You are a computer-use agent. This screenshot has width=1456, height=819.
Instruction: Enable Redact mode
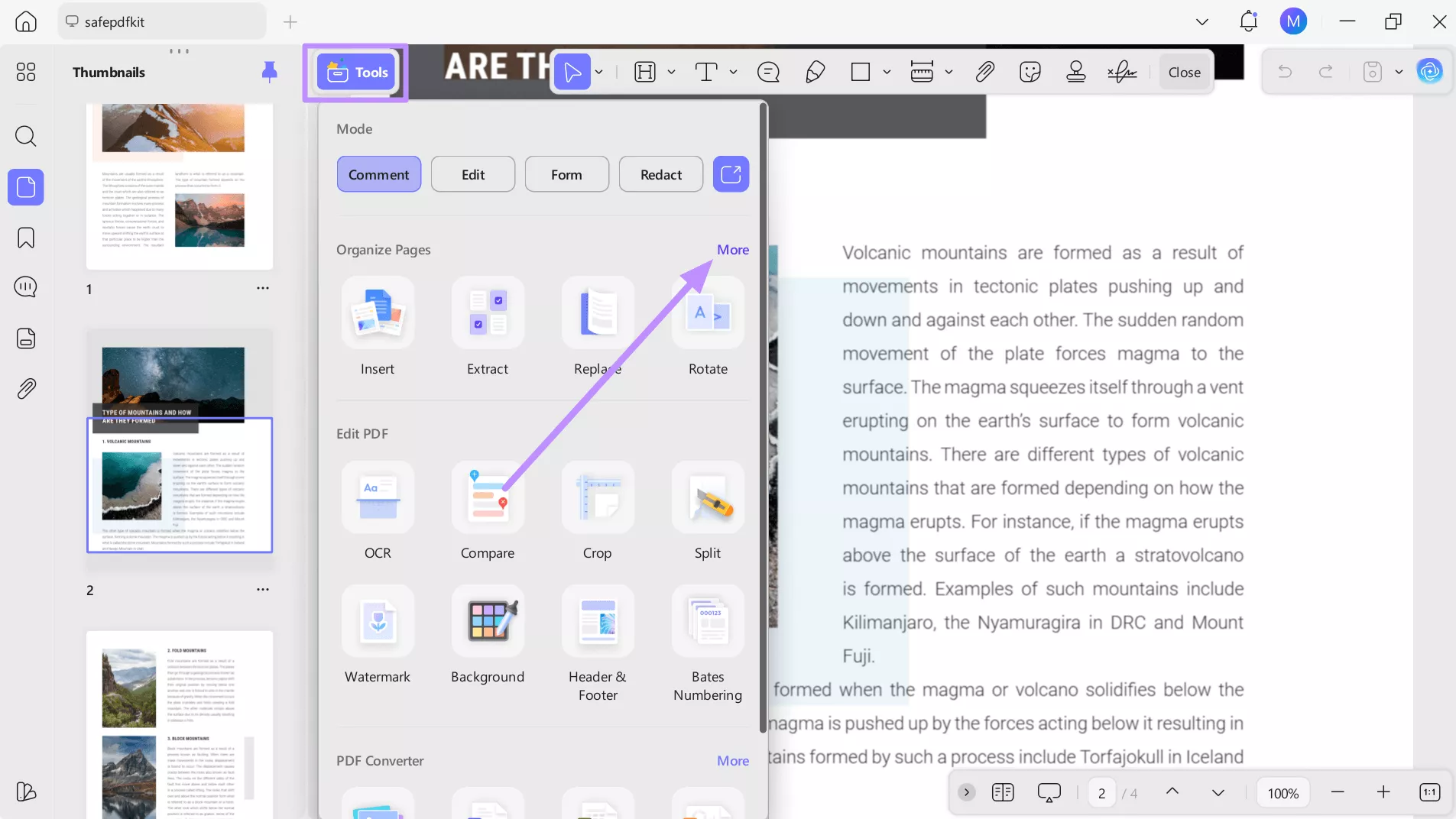point(660,173)
